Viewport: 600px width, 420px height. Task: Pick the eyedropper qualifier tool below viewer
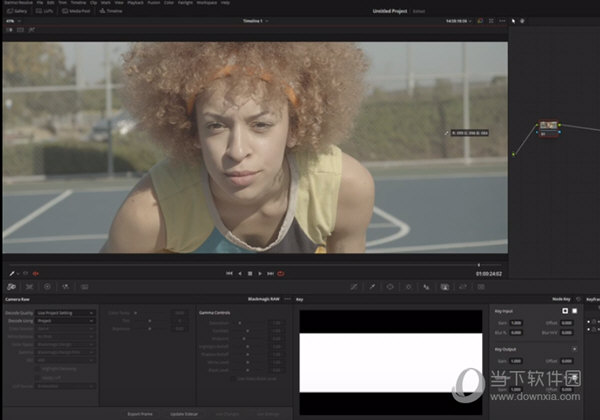(x=13, y=272)
